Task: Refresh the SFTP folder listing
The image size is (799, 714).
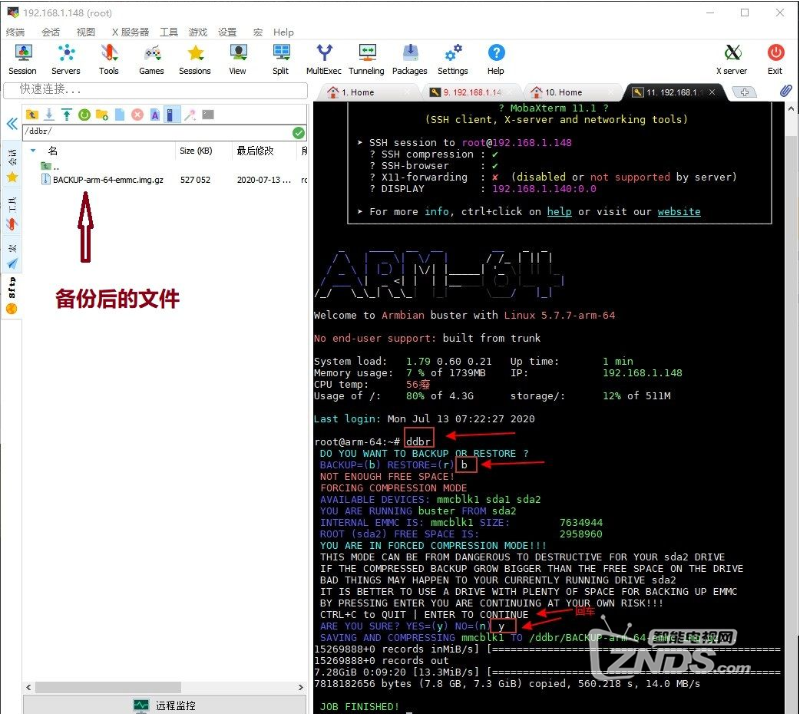Action: click(84, 115)
